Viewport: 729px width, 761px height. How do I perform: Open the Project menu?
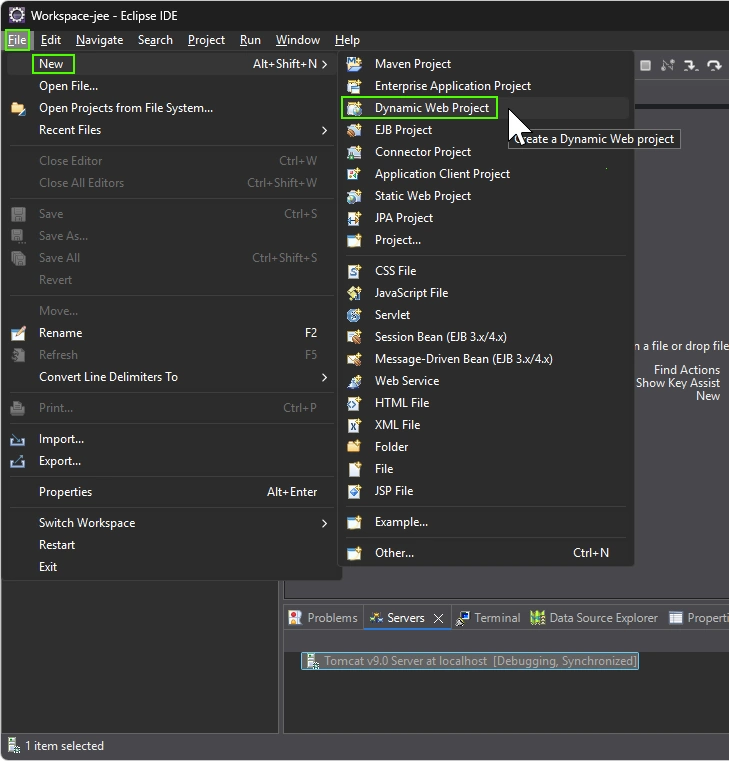pyautogui.click(x=206, y=40)
